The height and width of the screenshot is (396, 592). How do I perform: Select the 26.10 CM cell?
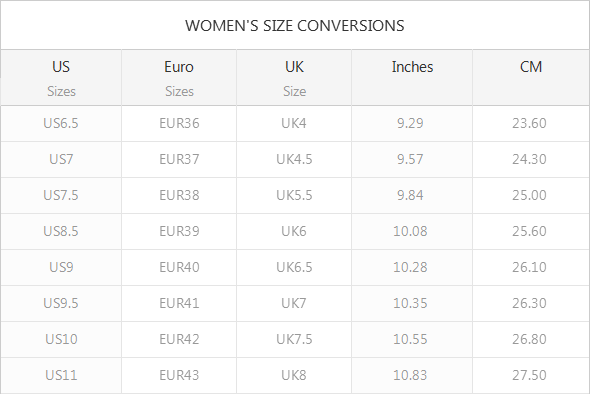pyautogui.click(x=529, y=267)
